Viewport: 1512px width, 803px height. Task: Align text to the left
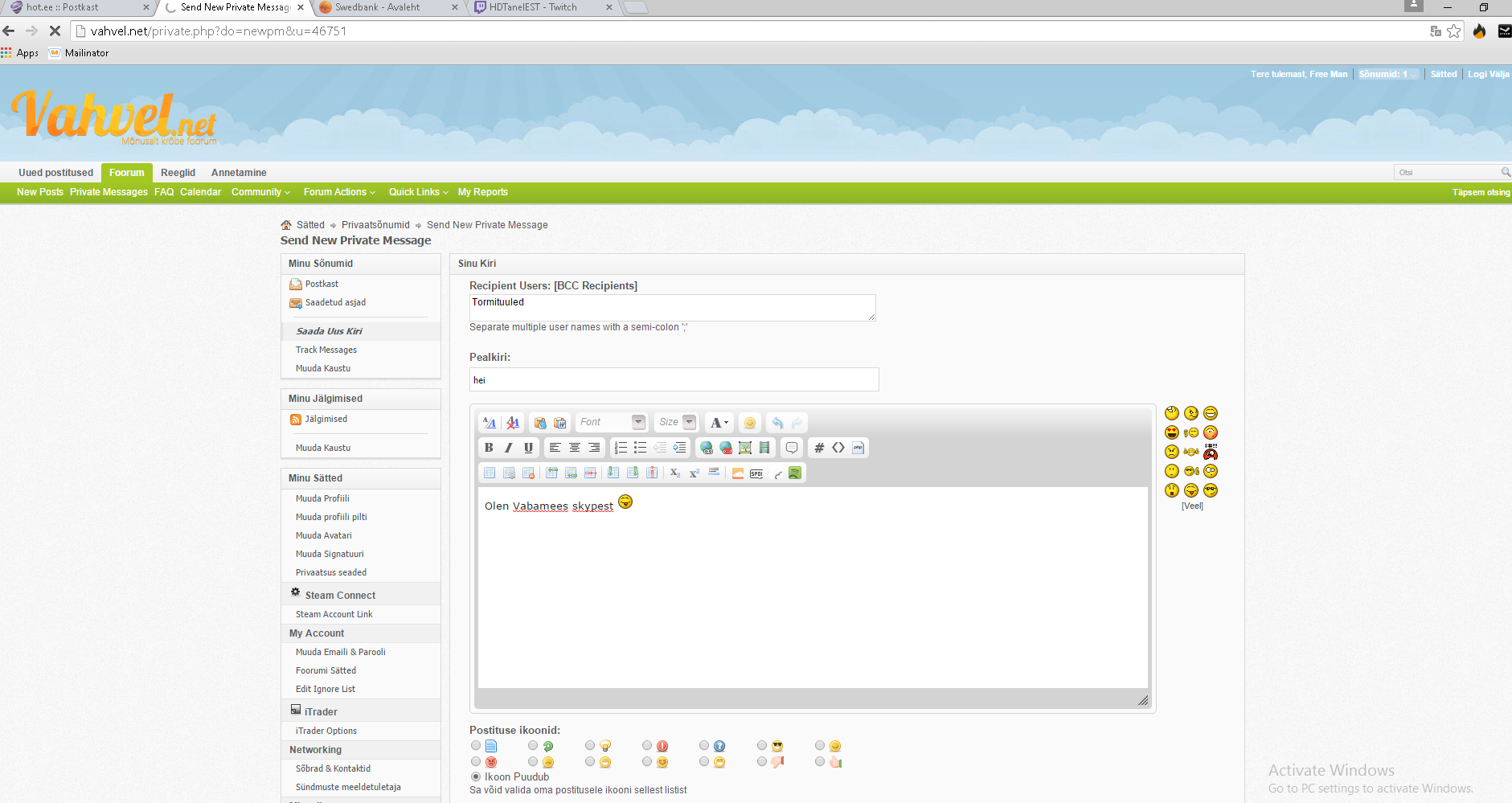click(555, 448)
